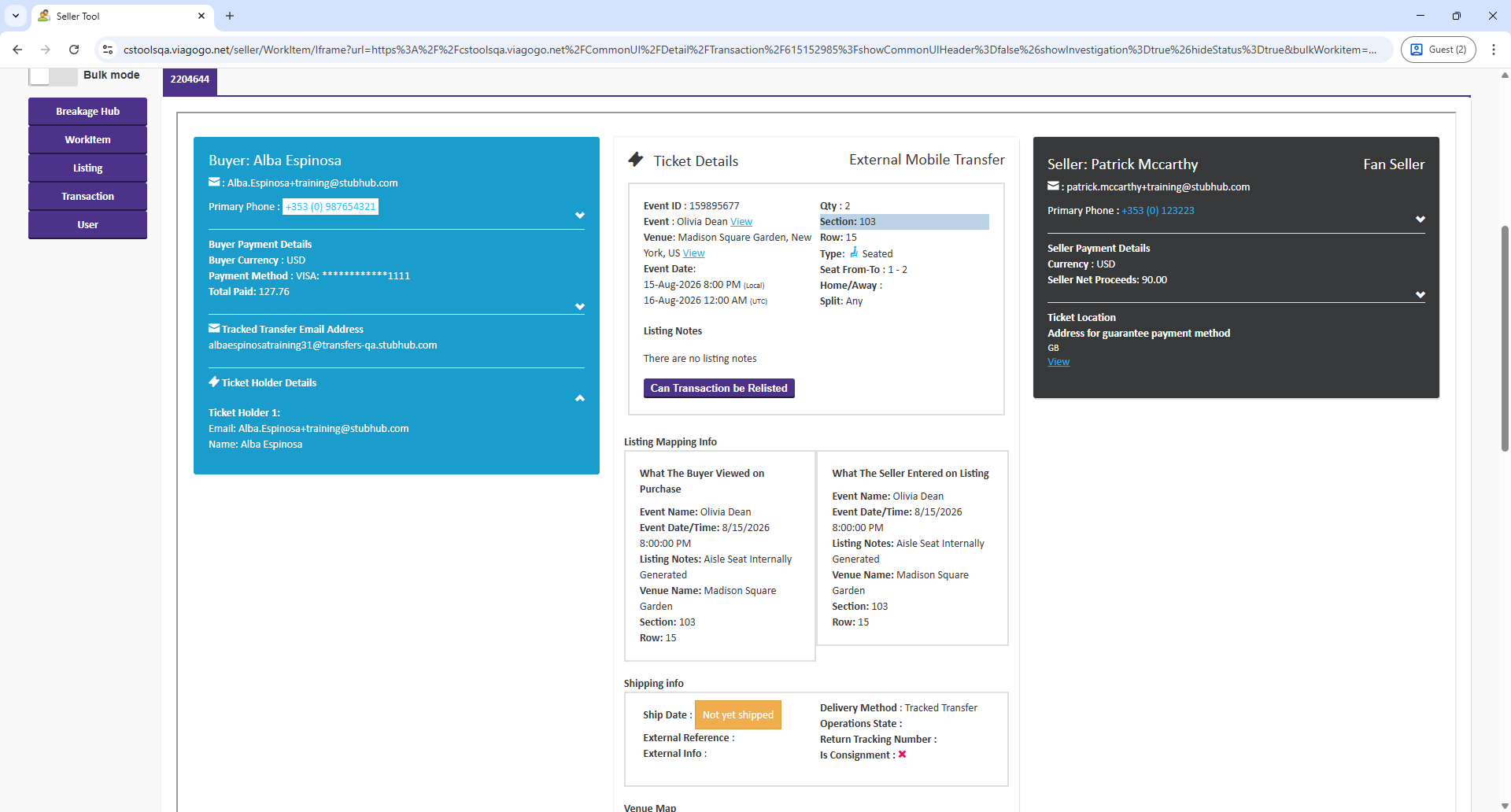Click the red X beside Is Consignment
Viewport: 1511px width, 812px height.
902,755
